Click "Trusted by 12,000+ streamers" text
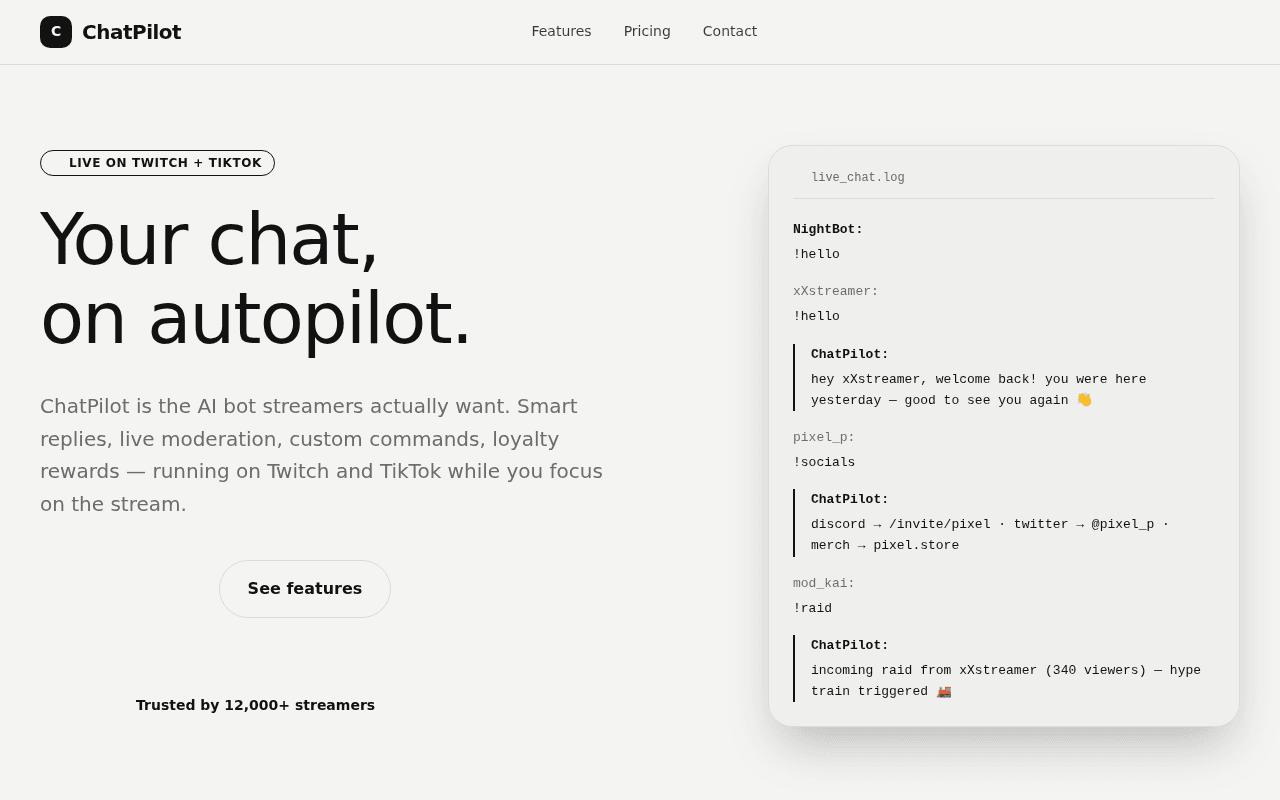Viewport: 1280px width, 800px height. coord(255,705)
